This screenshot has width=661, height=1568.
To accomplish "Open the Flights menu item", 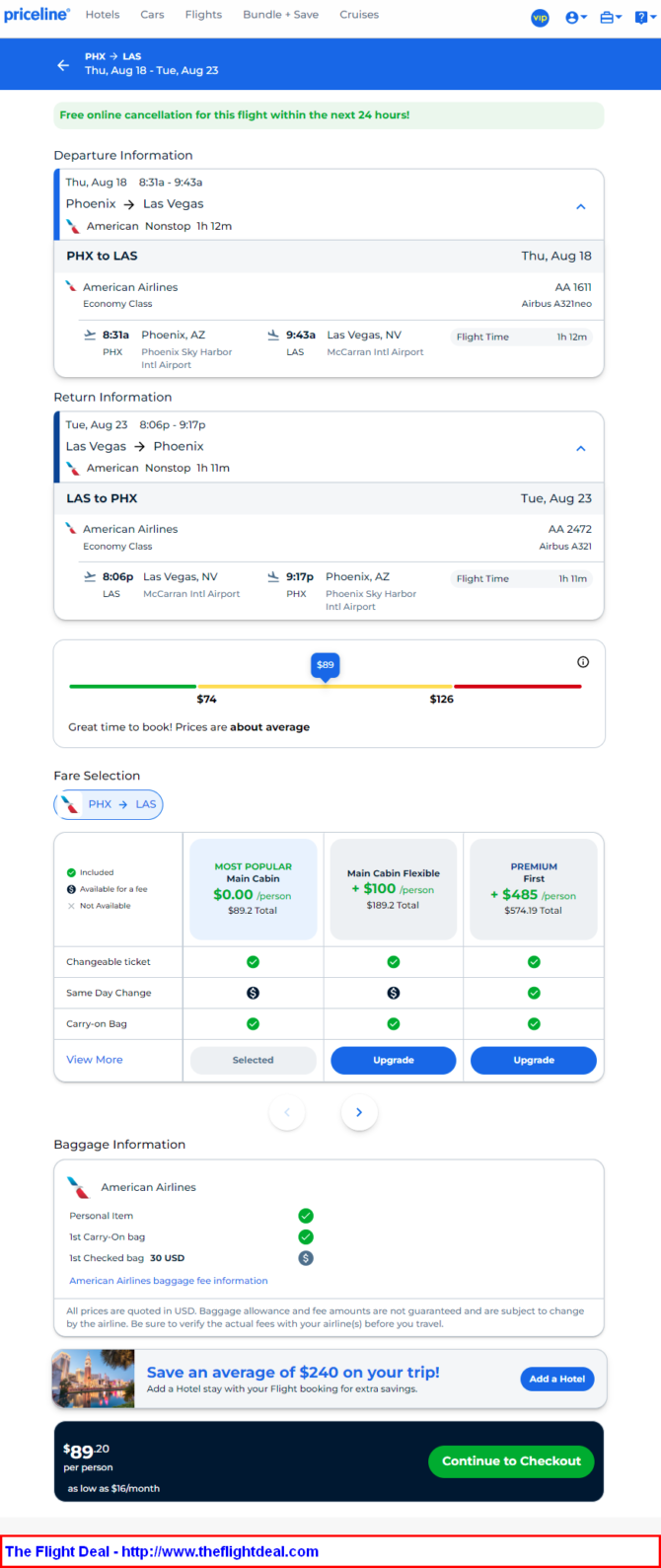I will (x=204, y=15).
